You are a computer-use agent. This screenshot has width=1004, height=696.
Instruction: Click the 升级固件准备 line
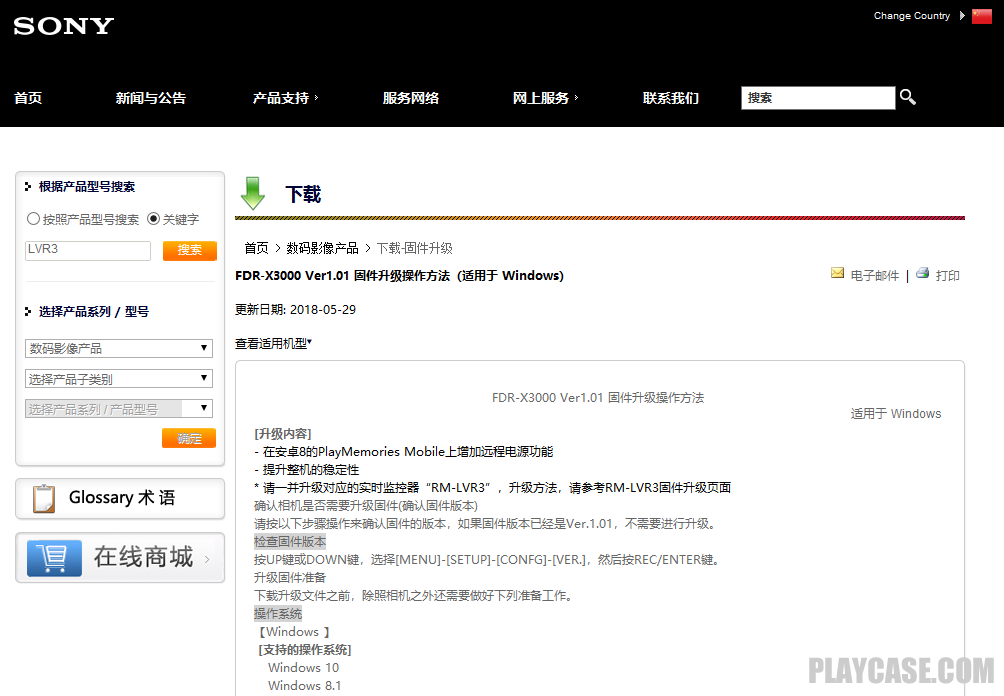click(290, 578)
